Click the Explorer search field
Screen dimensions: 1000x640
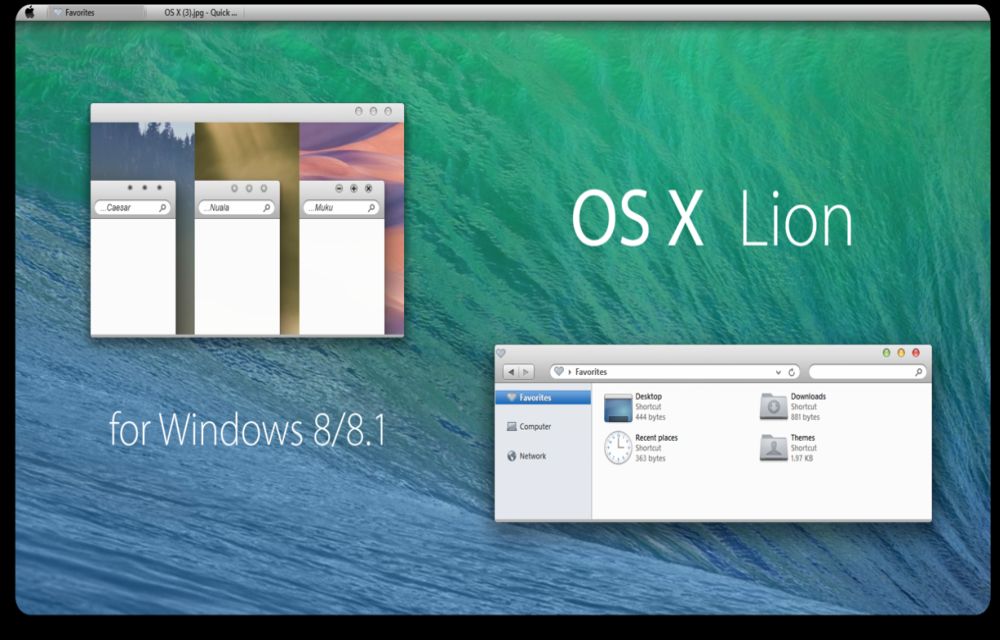(867, 372)
